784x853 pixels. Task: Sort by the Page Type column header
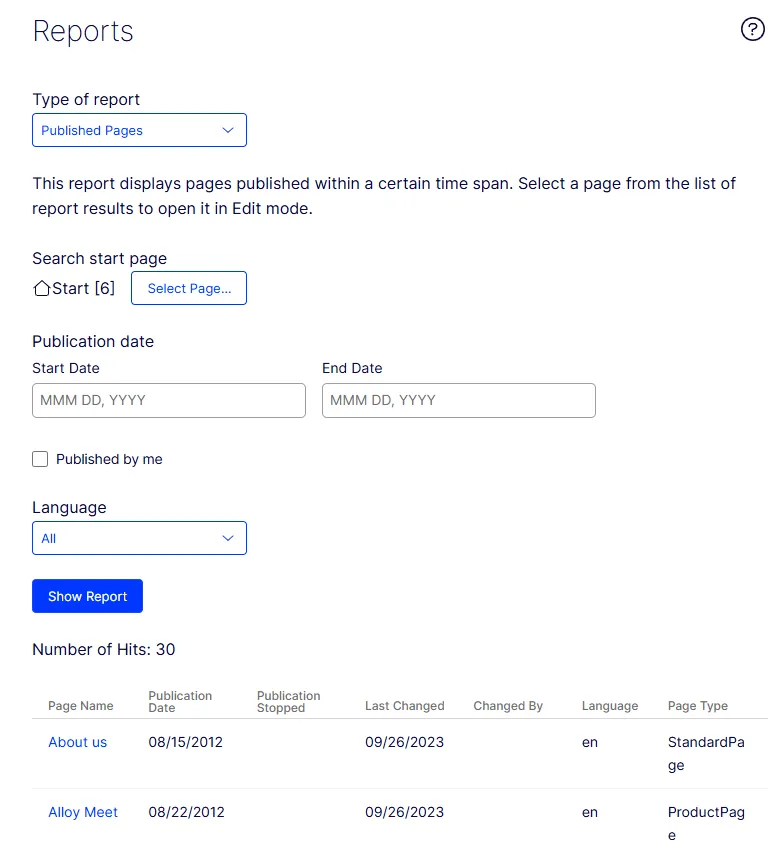(x=697, y=706)
